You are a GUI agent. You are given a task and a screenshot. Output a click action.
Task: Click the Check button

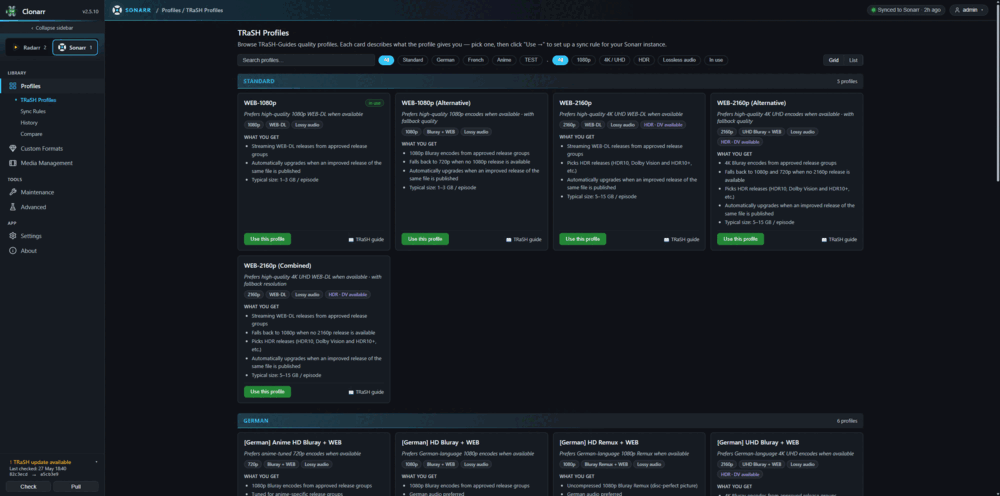(29, 486)
